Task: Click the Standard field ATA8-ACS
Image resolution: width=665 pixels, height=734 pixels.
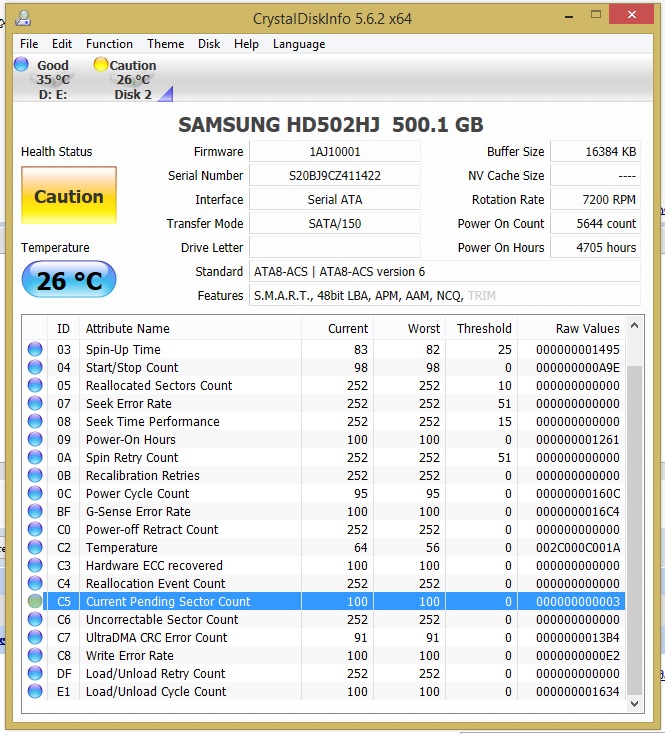Action: [x=445, y=272]
